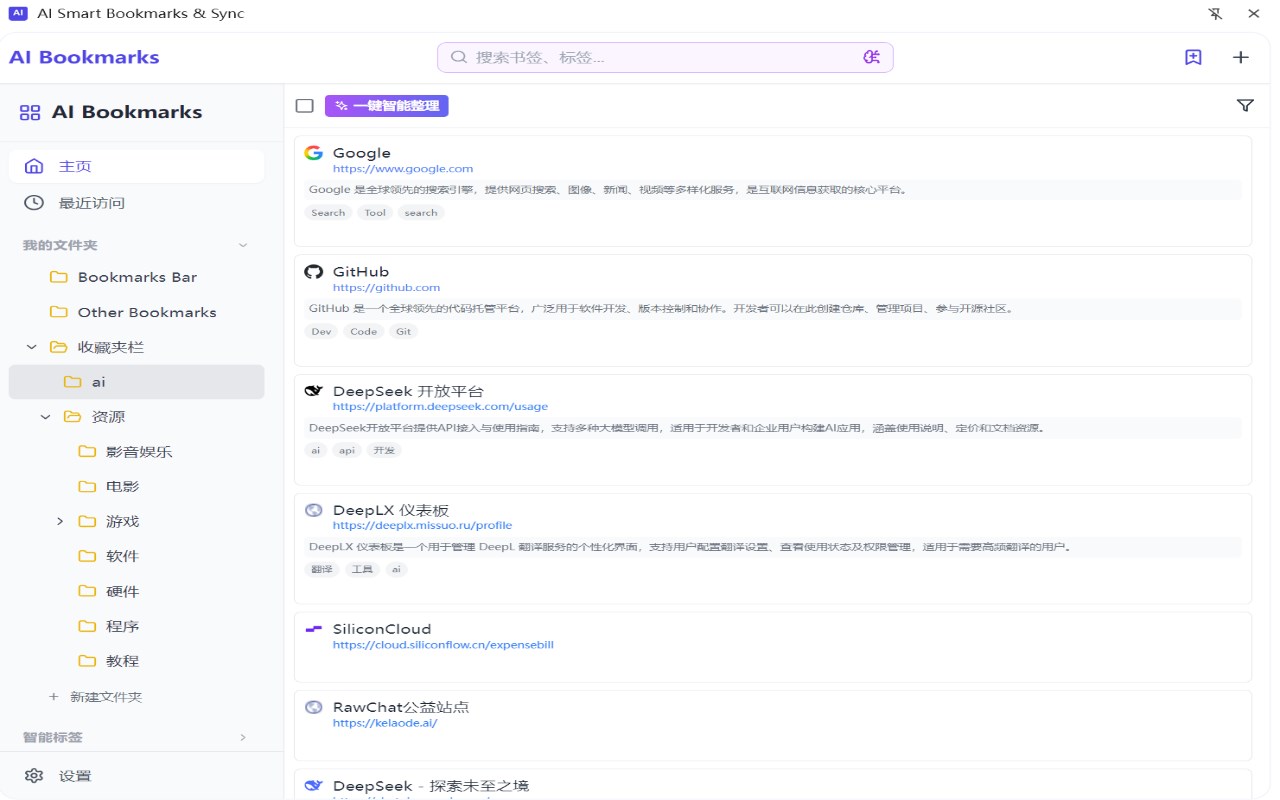Click the magnifier icon in search bar
This screenshot has width=1280, height=800.
coord(459,57)
